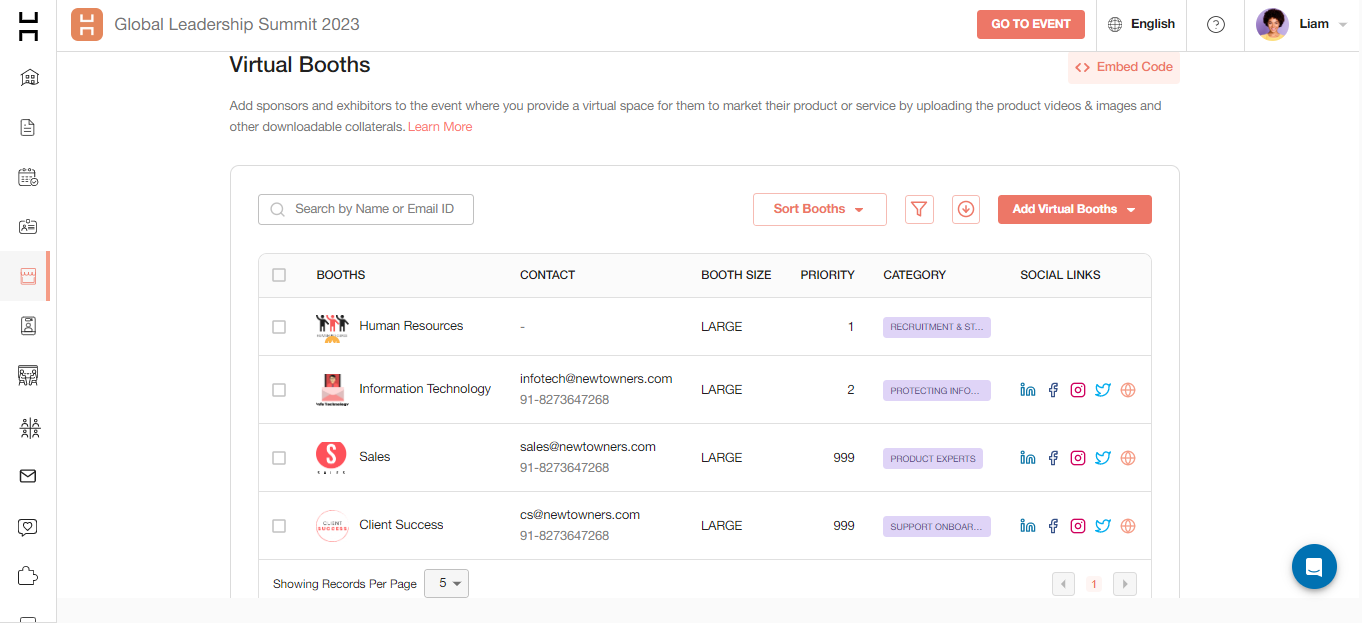This screenshot has height=623, width=1362.
Task: Change records per page dropdown
Action: (446, 583)
